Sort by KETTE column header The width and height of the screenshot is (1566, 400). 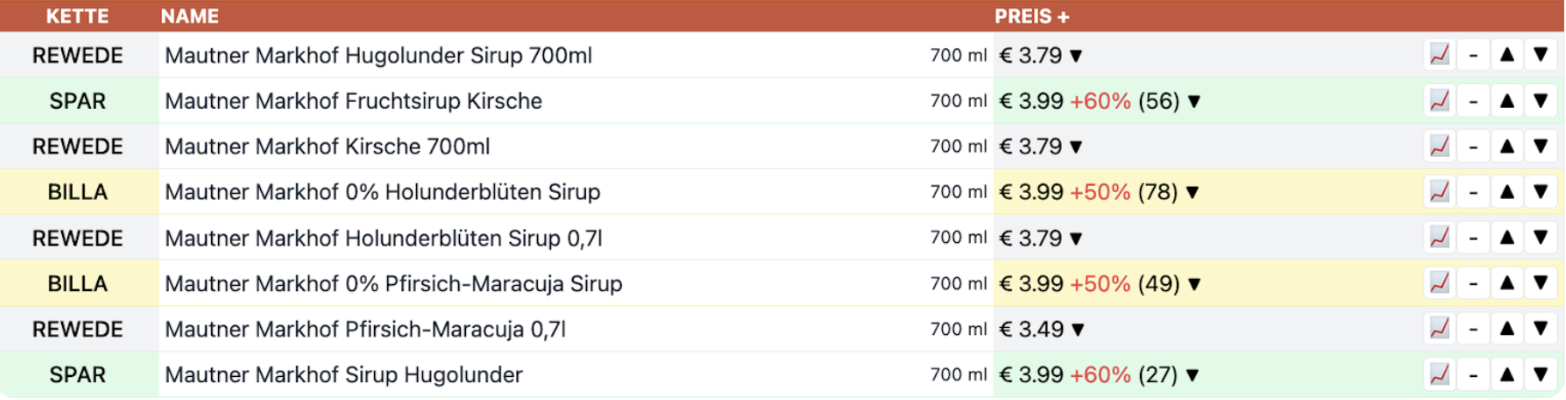(x=77, y=17)
